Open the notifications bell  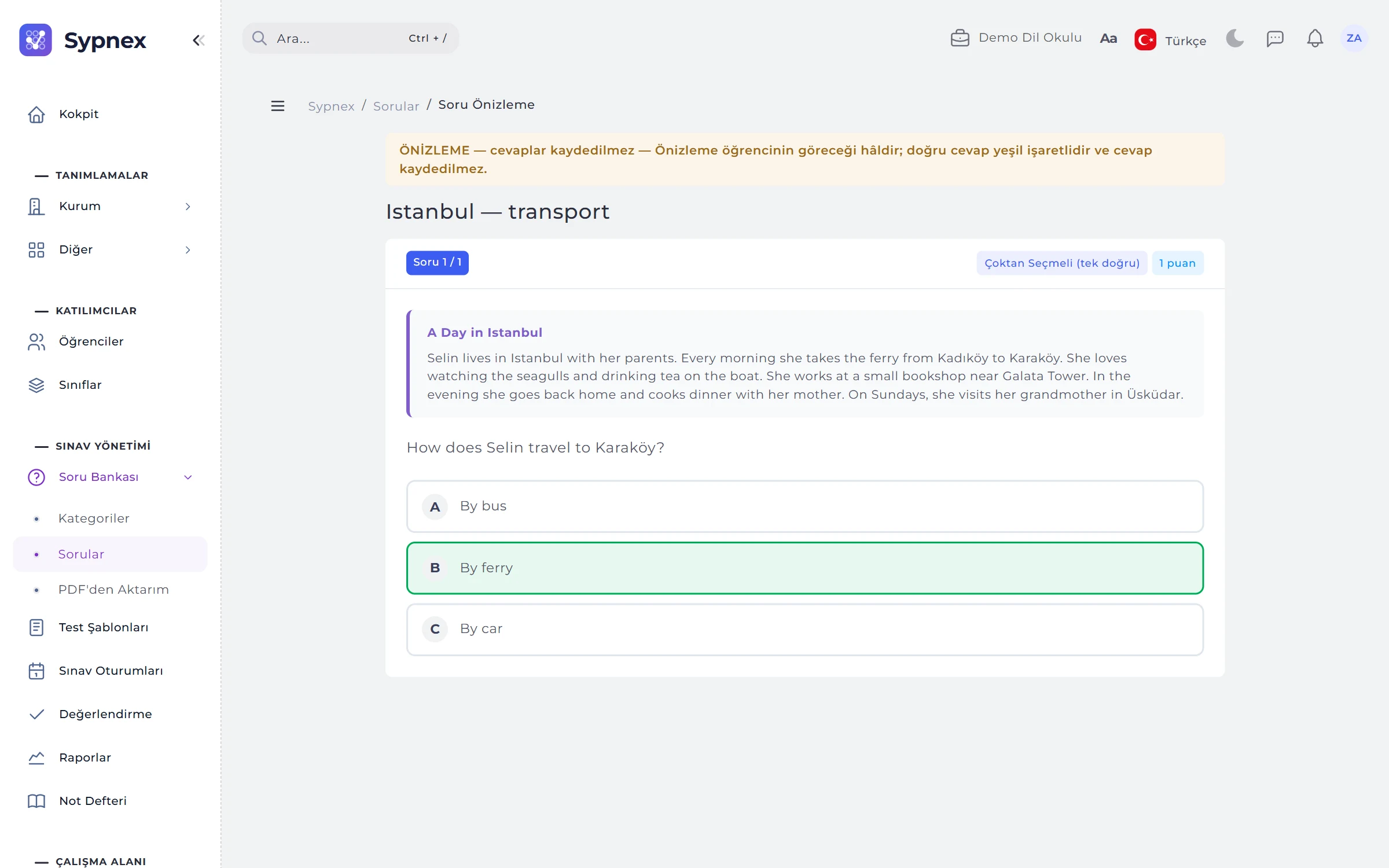[1315, 38]
